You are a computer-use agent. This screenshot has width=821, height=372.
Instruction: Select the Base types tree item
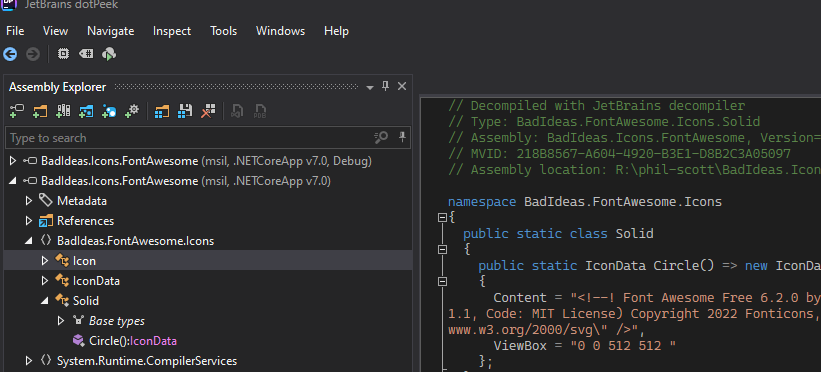(x=117, y=321)
